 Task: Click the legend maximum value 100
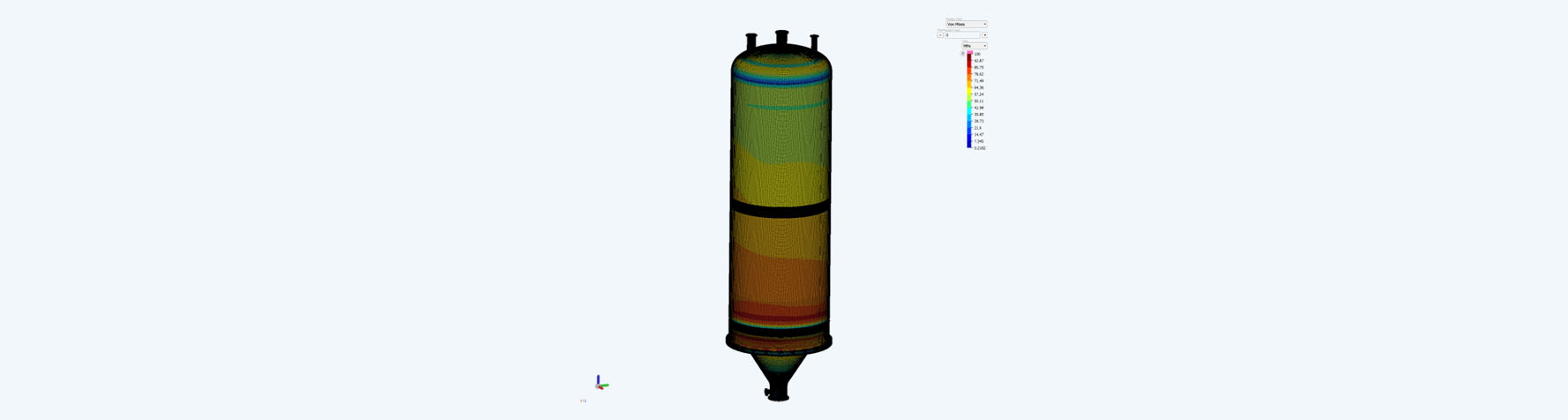976,54
